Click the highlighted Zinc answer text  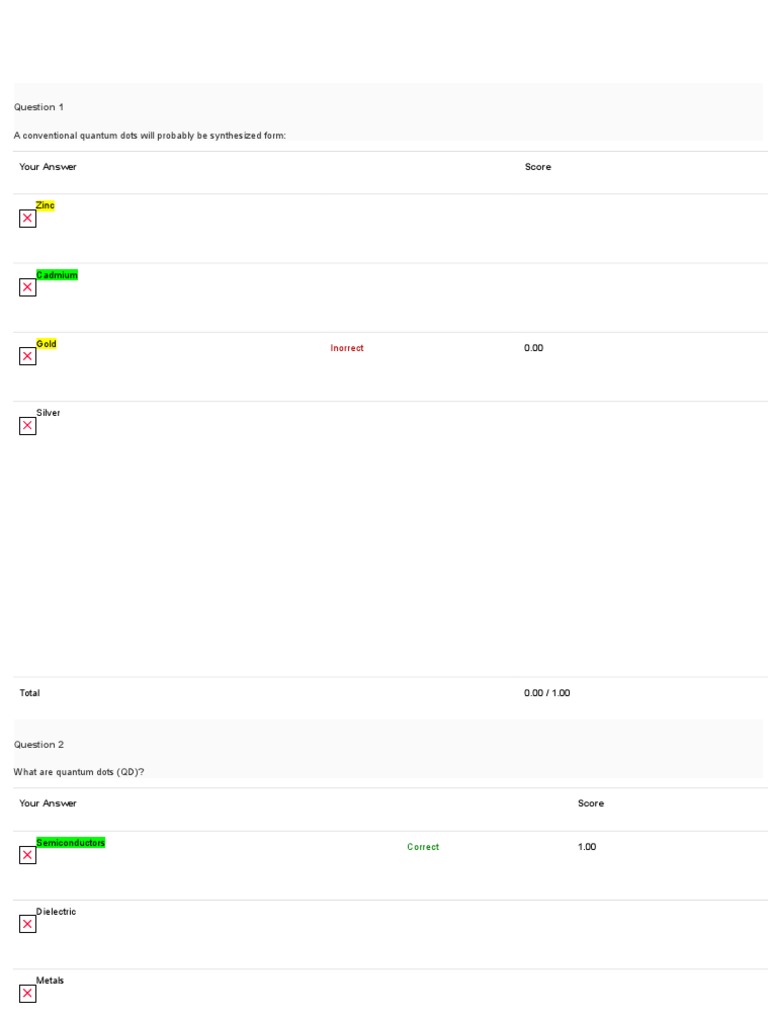[x=45, y=205]
